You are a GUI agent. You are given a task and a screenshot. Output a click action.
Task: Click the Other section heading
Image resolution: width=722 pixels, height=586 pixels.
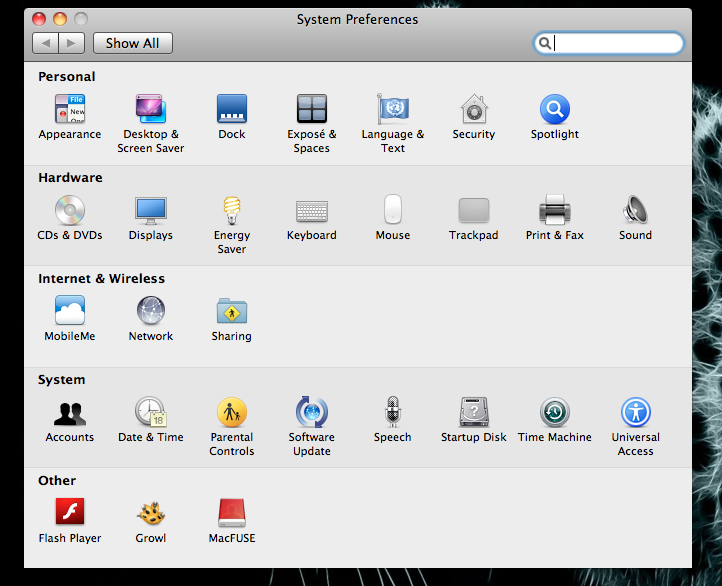click(x=57, y=480)
